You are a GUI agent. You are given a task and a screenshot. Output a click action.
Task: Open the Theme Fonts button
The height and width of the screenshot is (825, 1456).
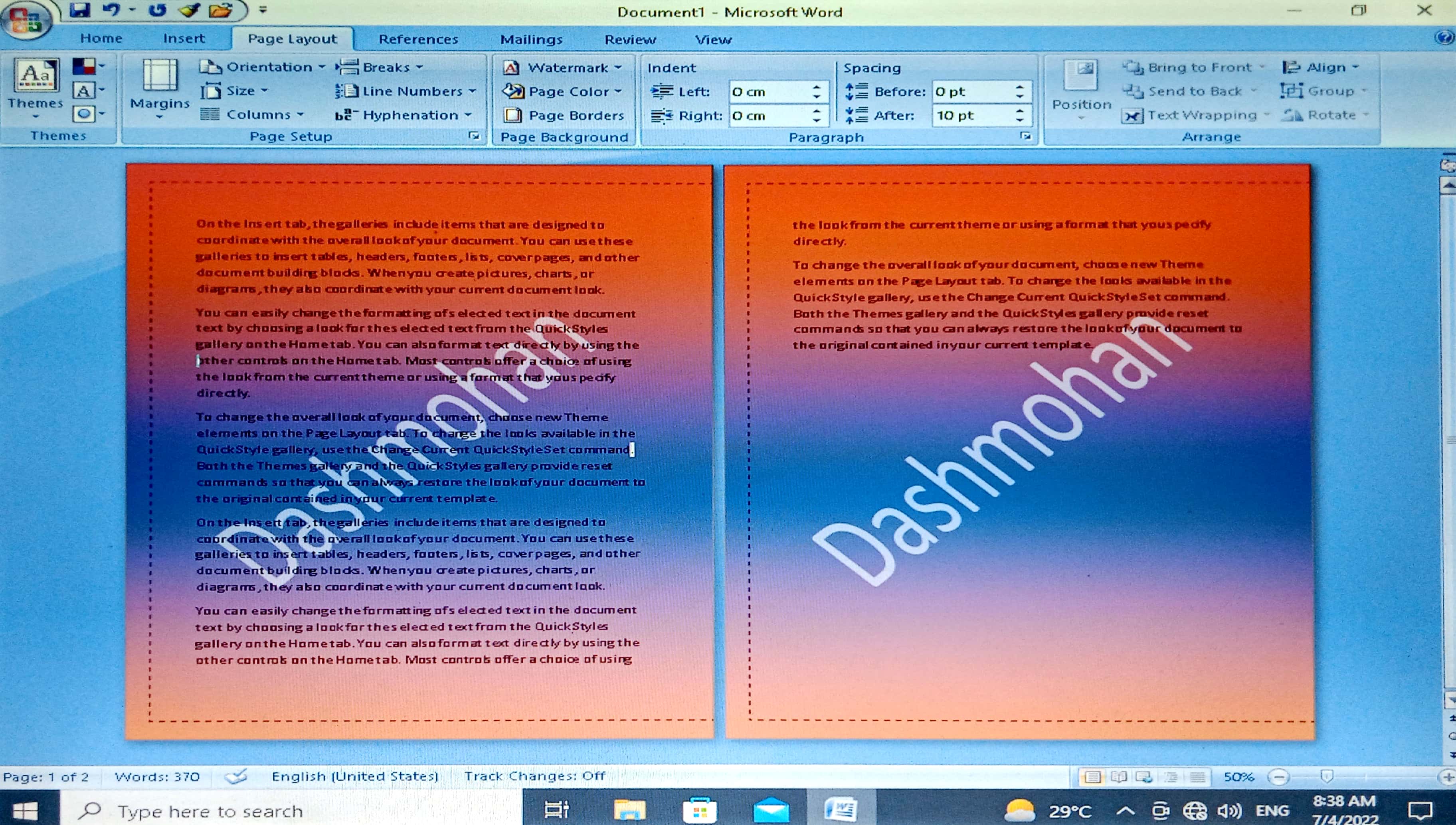[x=84, y=91]
